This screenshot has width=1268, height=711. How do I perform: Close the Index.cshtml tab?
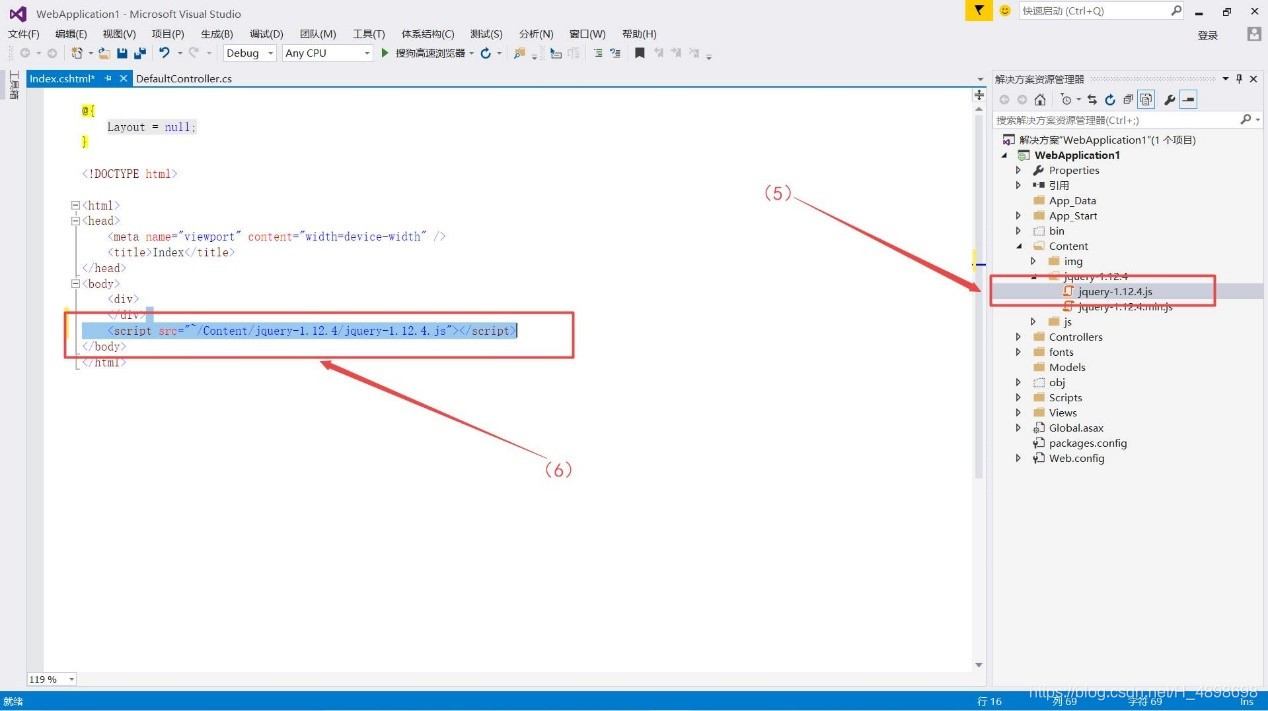tap(123, 78)
